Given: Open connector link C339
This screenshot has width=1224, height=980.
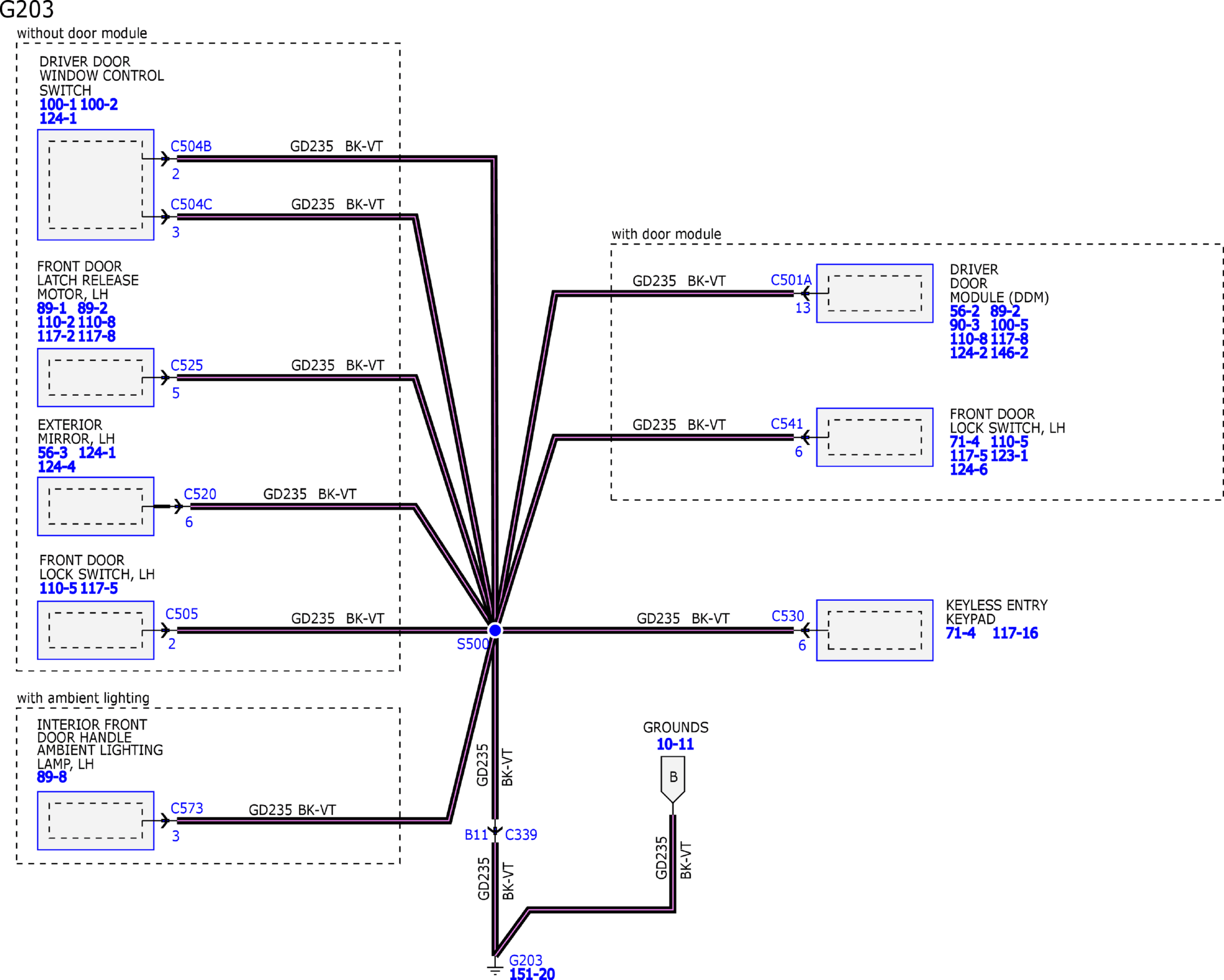Looking at the screenshot, I should click(x=521, y=834).
